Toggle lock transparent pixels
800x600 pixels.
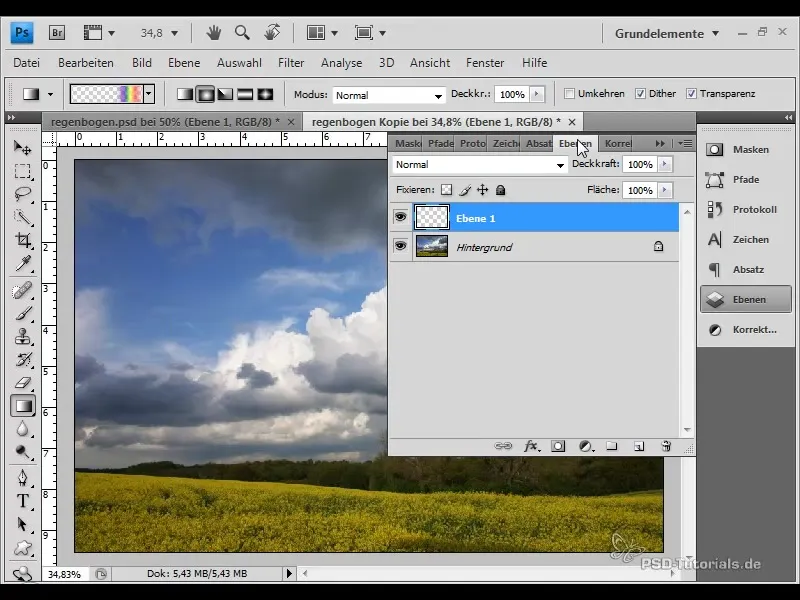[x=446, y=190]
